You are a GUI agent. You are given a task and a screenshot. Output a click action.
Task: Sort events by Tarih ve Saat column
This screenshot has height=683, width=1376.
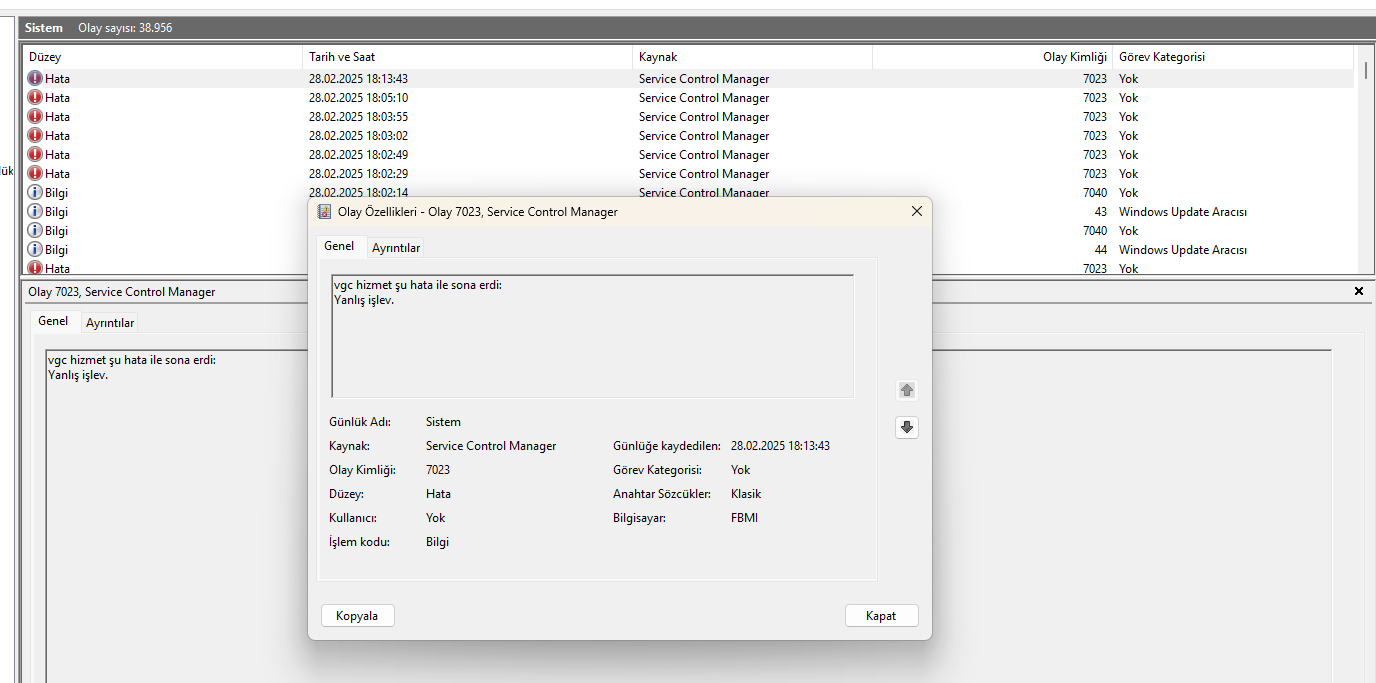(466, 57)
